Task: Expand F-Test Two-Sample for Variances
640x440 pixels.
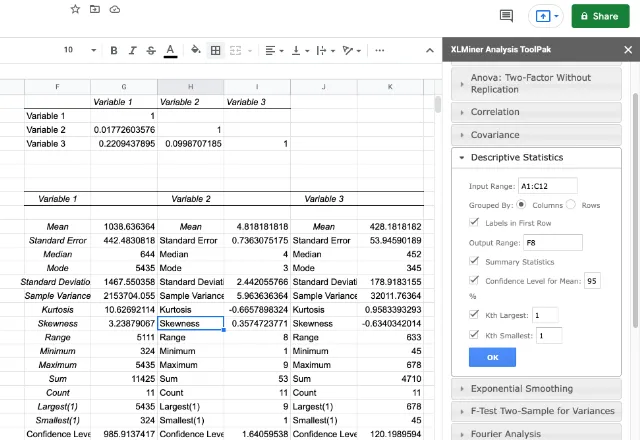Action: click(x=536, y=411)
